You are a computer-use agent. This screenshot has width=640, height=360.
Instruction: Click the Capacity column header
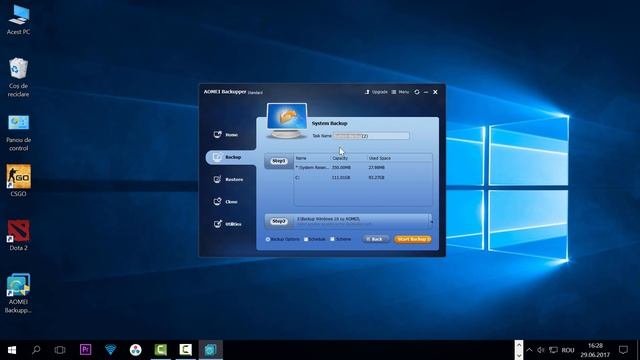340,158
